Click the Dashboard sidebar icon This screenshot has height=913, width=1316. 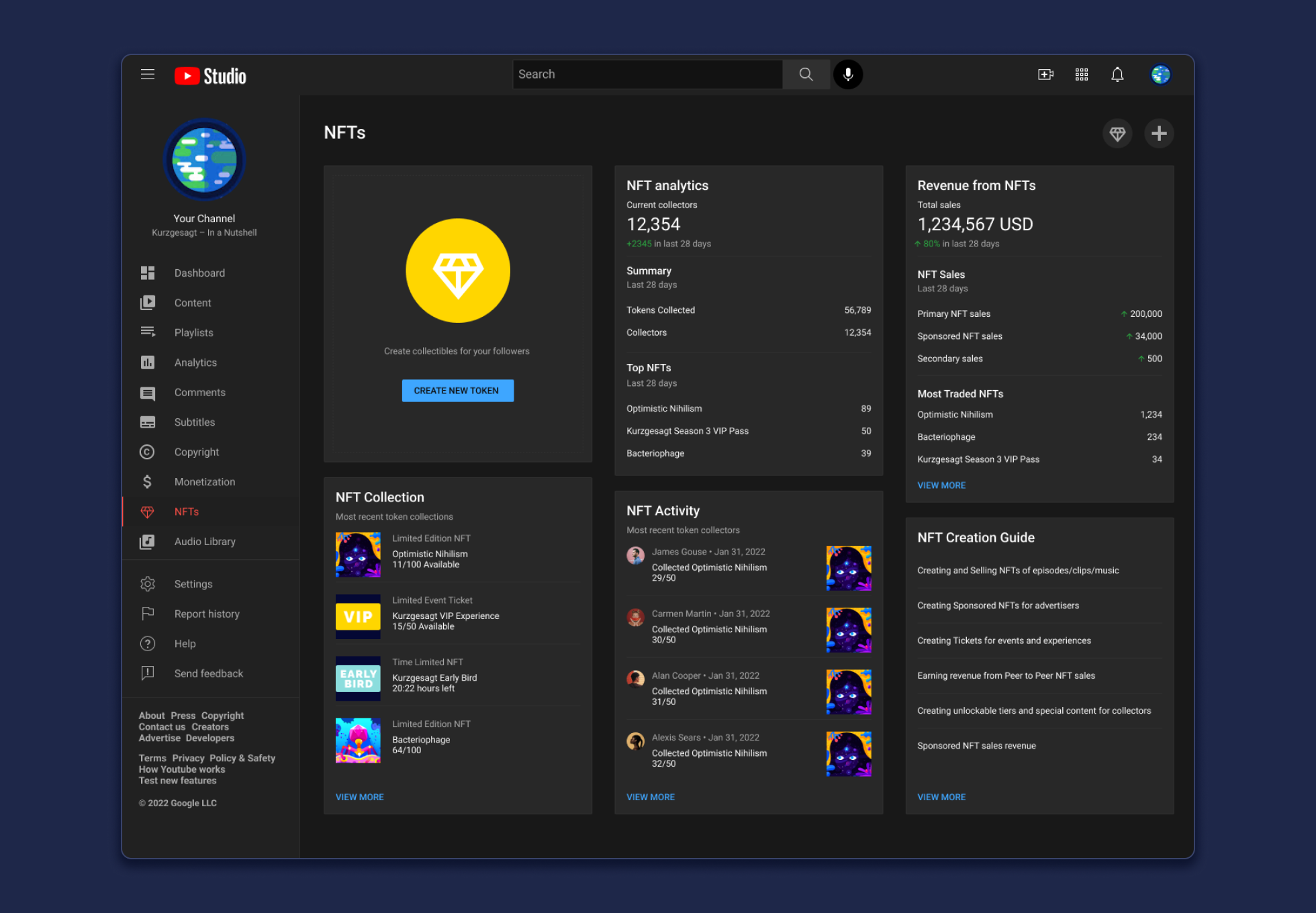[x=148, y=273]
